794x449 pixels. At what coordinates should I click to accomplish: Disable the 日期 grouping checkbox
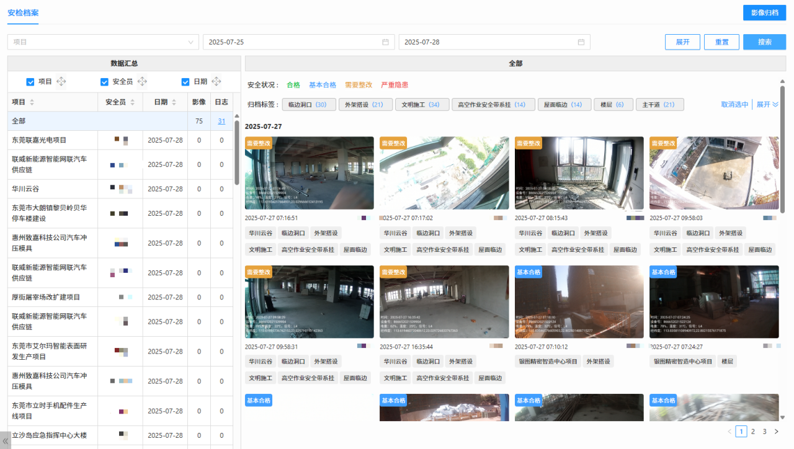click(185, 82)
